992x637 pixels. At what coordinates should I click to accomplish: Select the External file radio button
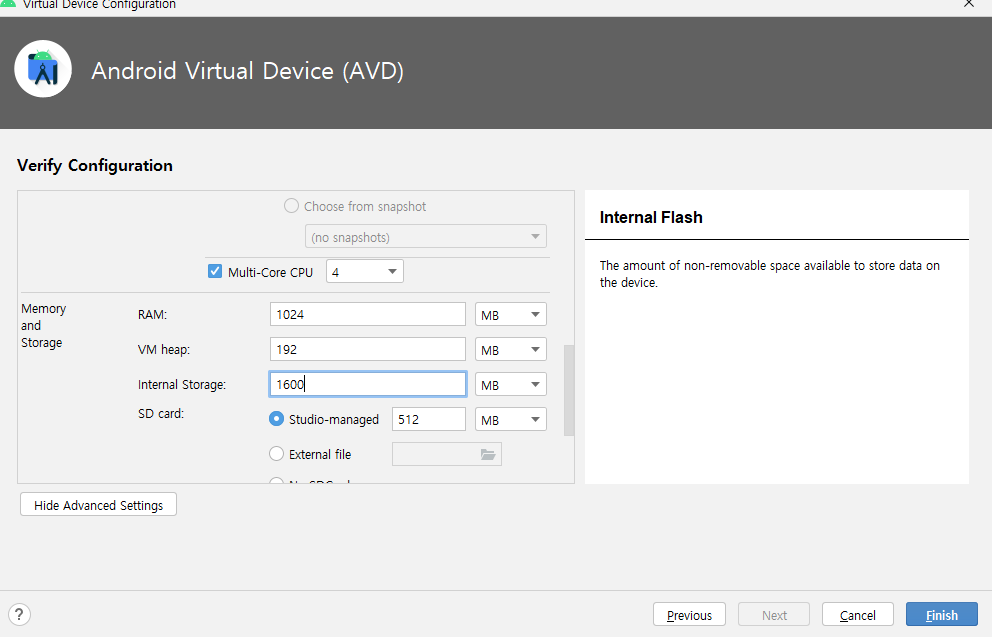[x=276, y=454]
